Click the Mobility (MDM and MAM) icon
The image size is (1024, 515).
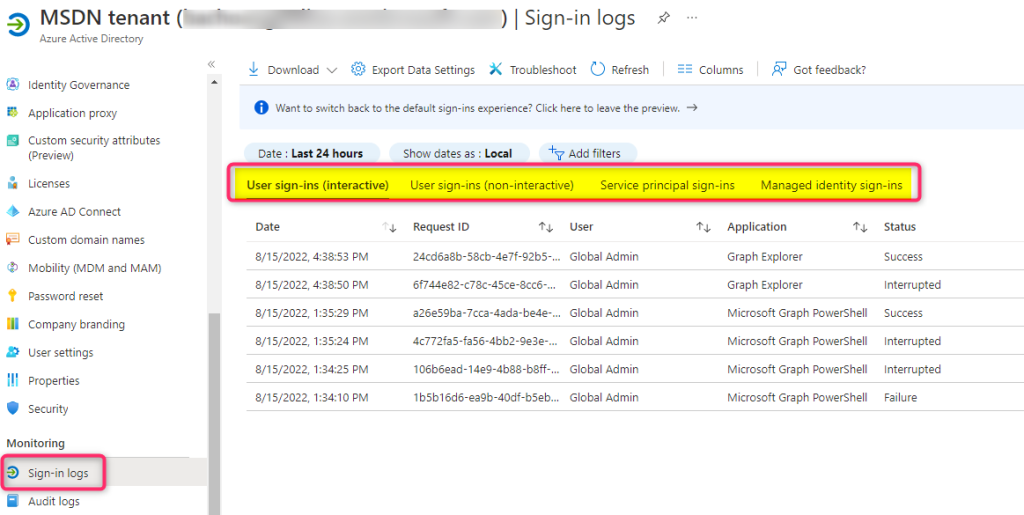(12, 268)
